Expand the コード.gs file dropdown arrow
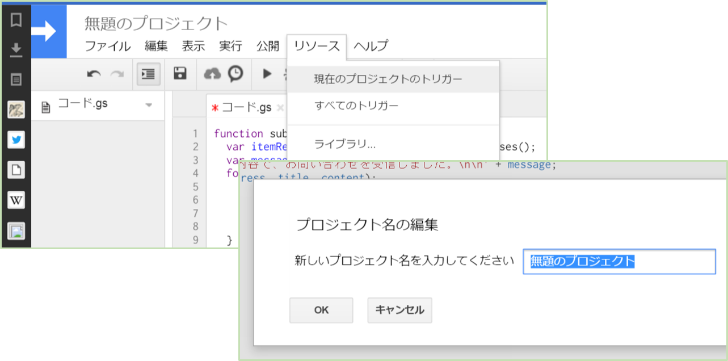 pyautogui.click(x=149, y=105)
